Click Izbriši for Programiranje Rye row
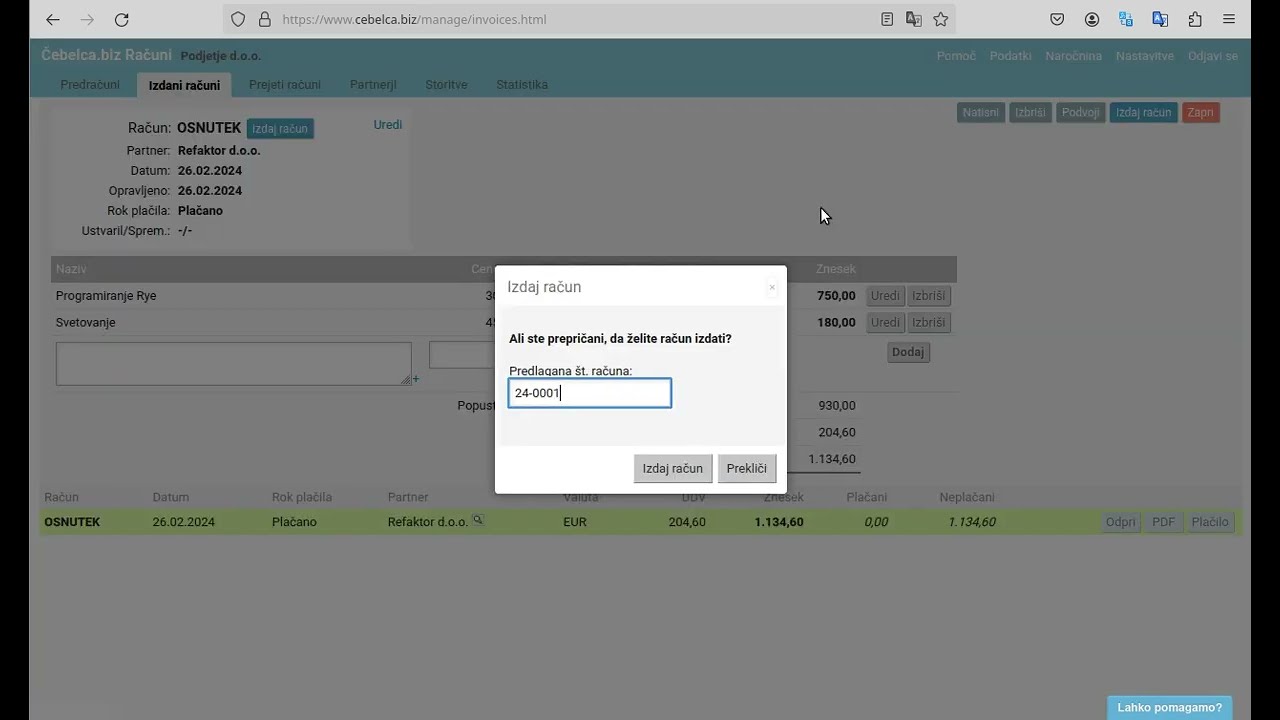The height and width of the screenshot is (720, 1280). [x=929, y=296]
